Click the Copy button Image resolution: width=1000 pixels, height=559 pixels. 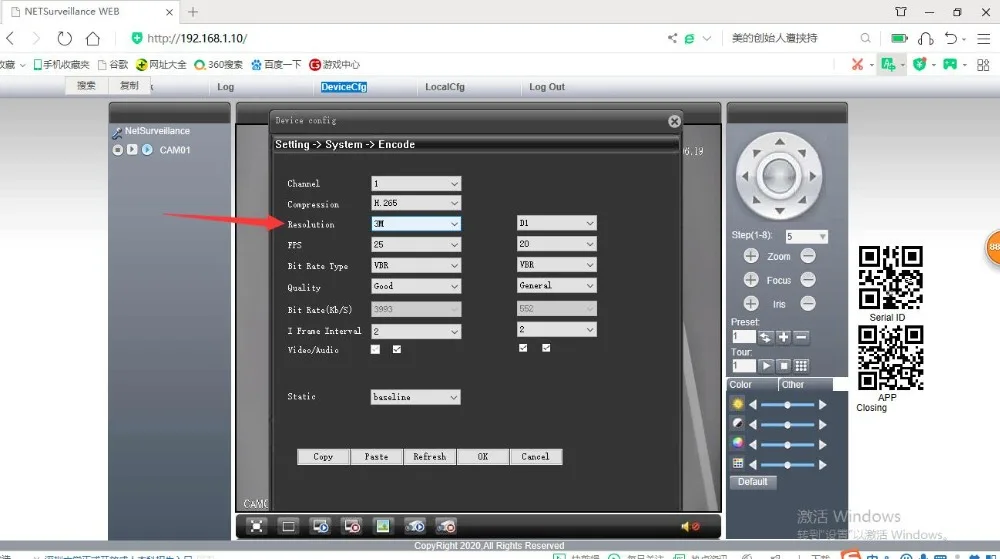(323, 457)
